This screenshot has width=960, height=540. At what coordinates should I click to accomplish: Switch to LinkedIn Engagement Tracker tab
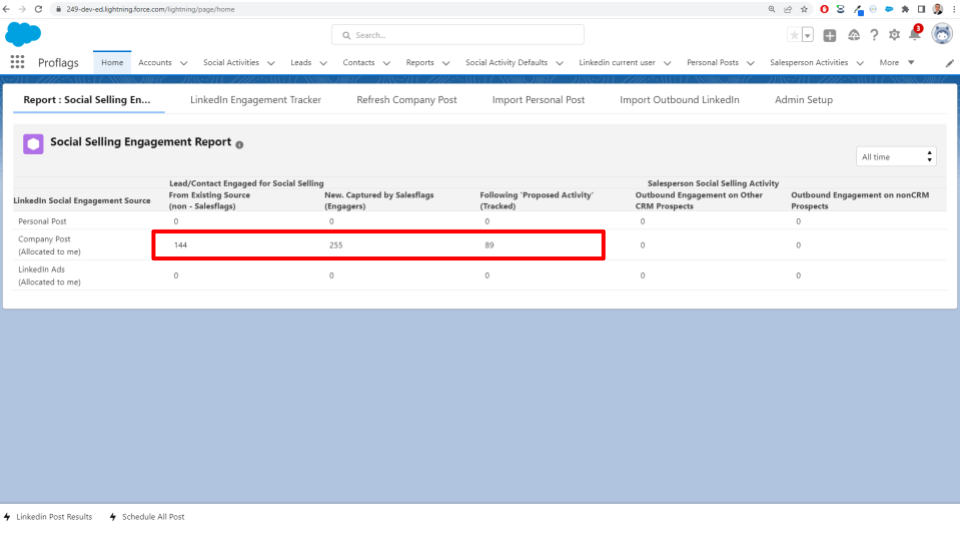(255, 100)
